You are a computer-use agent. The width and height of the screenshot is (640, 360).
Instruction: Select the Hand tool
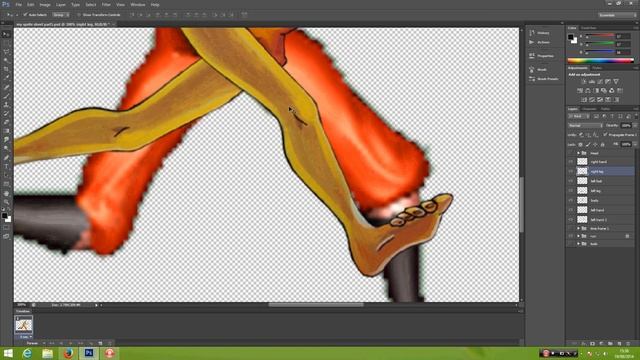pos(6,193)
